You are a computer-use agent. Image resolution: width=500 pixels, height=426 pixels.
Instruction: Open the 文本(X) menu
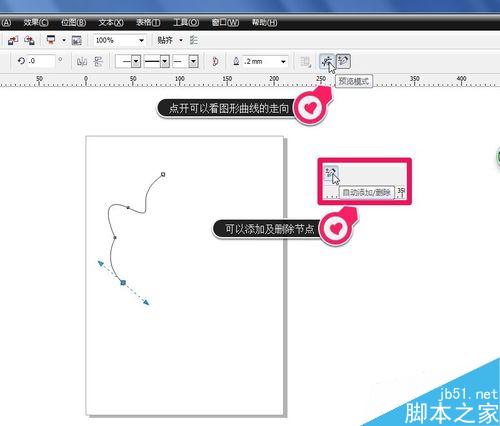pos(111,23)
